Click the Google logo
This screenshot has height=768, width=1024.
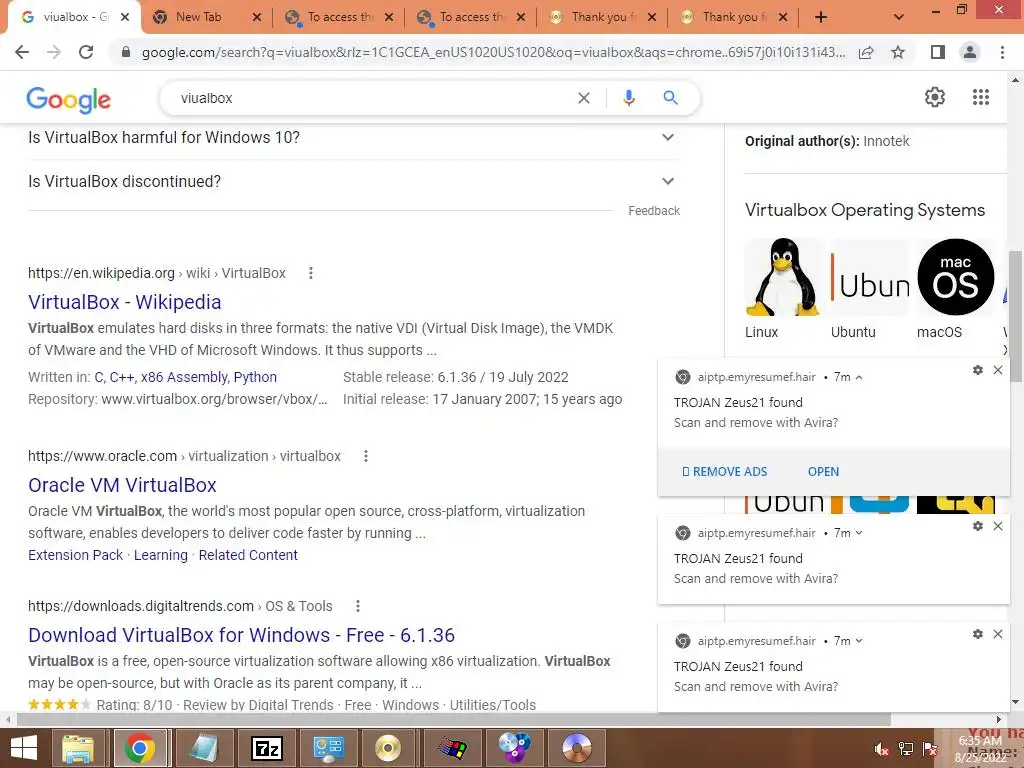tap(69, 100)
